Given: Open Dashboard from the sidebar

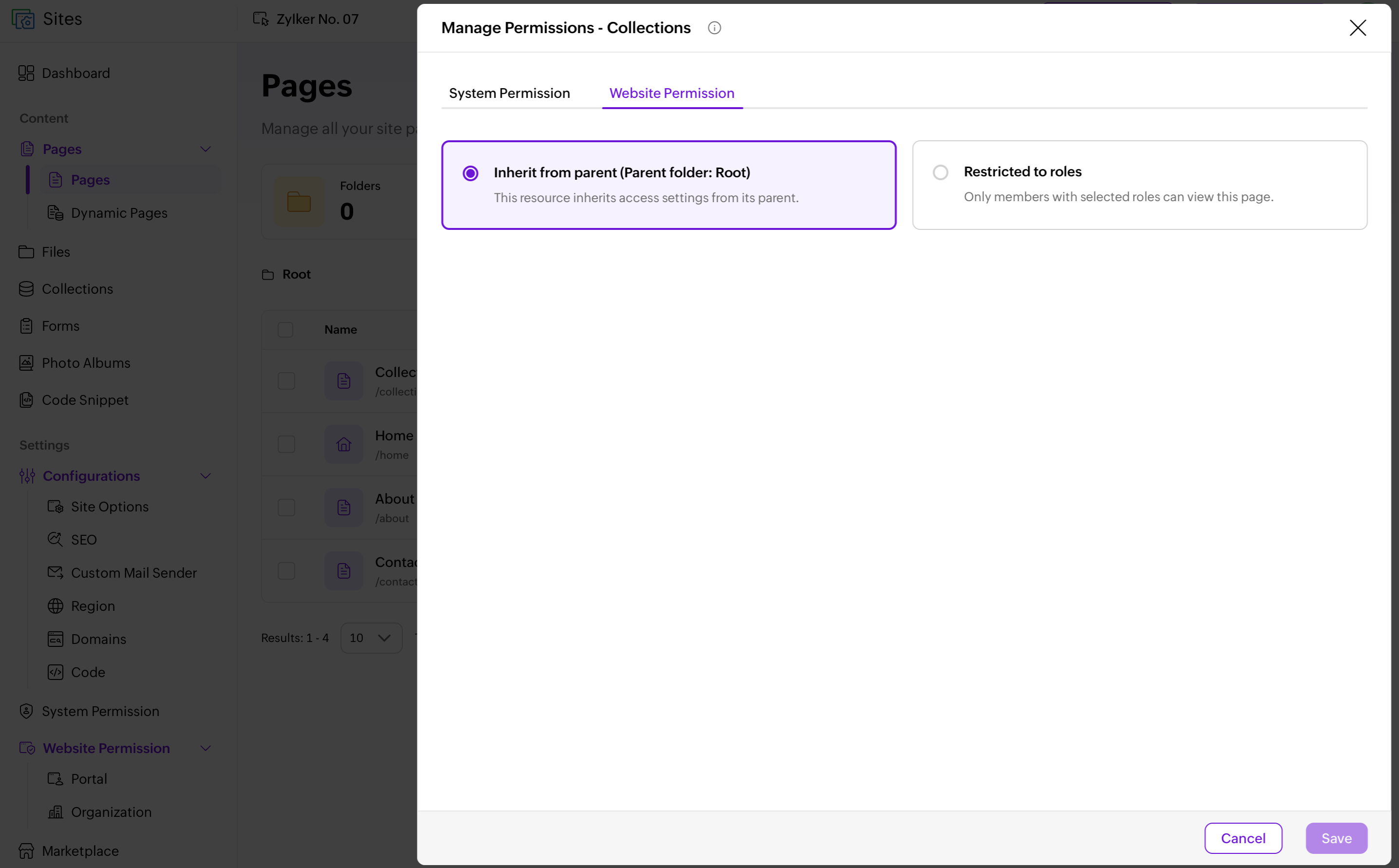Looking at the screenshot, I should tap(64, 73).
